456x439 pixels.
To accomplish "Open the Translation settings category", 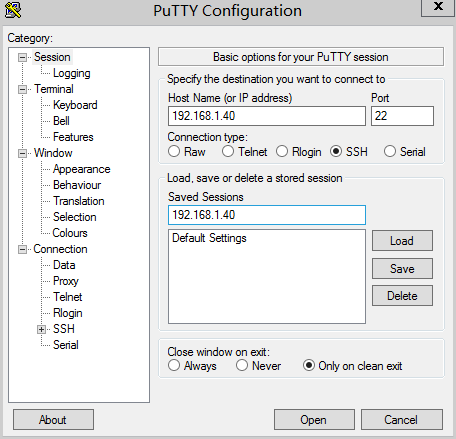I will point(79,201).
